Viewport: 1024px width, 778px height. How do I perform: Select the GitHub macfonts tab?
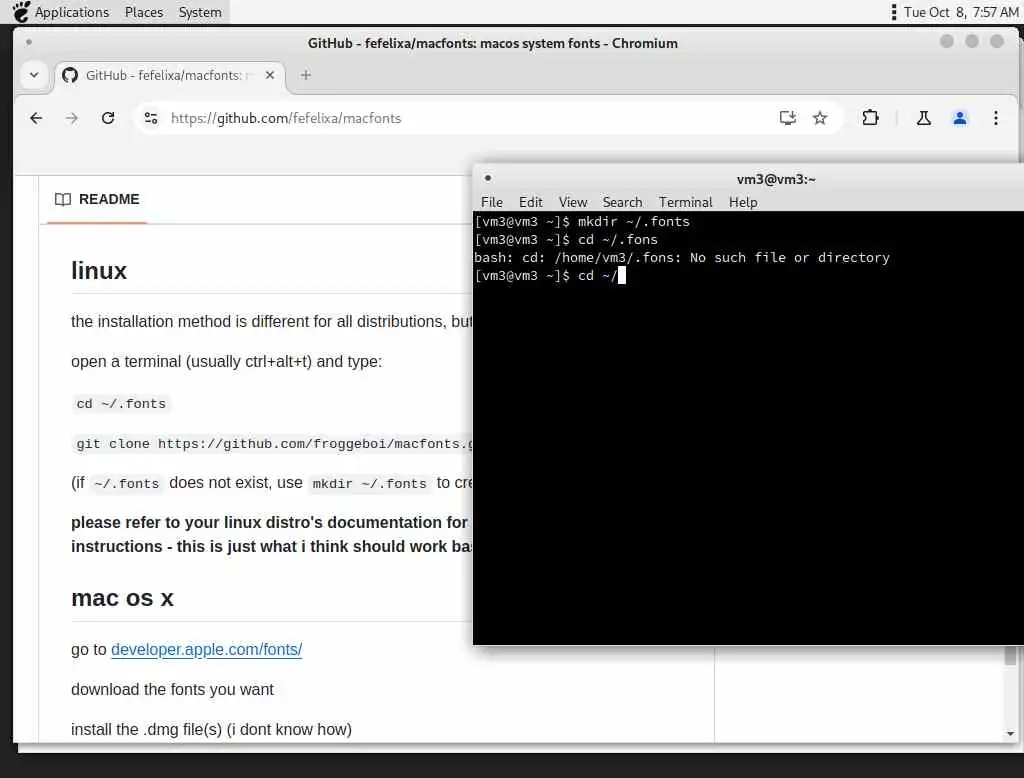[169, 75]
